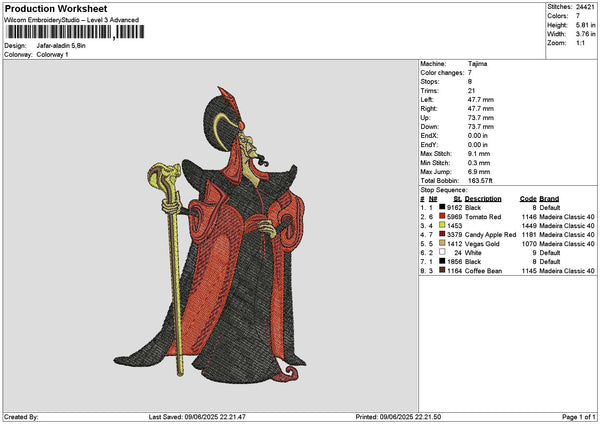Click the 'Candy Apple Red' description text
This screenshot has height=424, width=600.
[490, 235]
